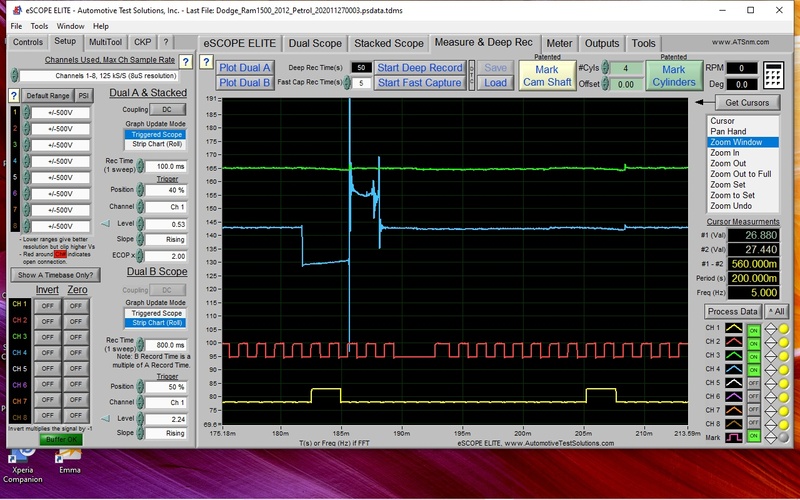
Task: Click the Offset value field 0.00
Action: click(627, 84)
